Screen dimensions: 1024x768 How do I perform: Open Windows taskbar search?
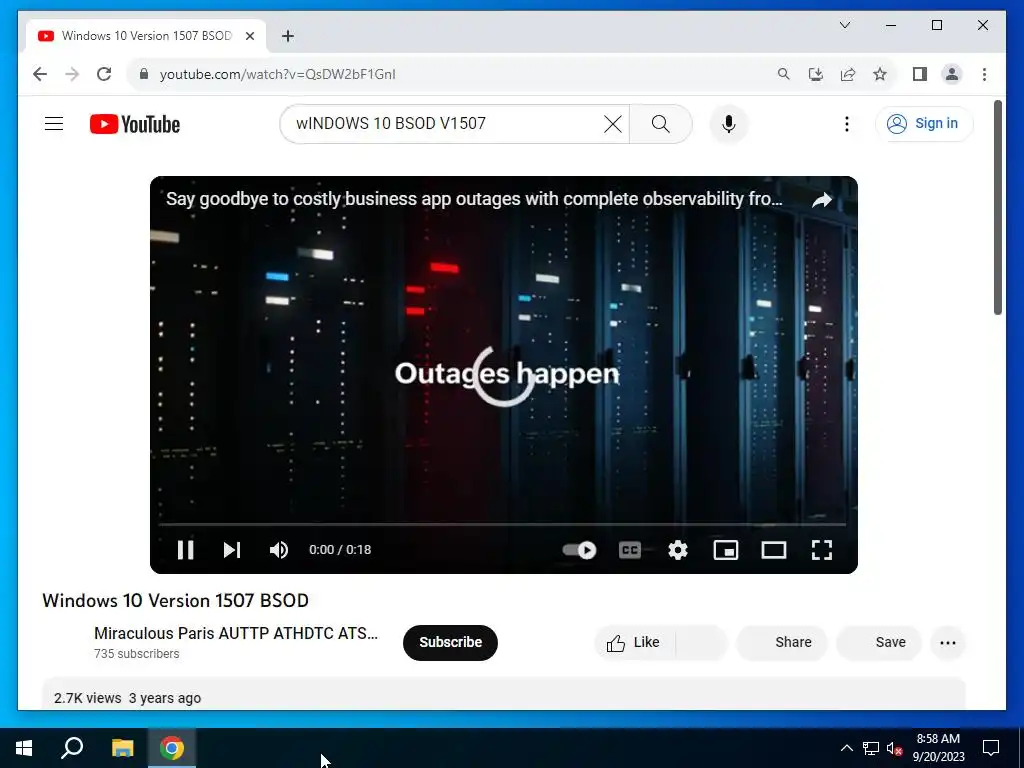72,748
